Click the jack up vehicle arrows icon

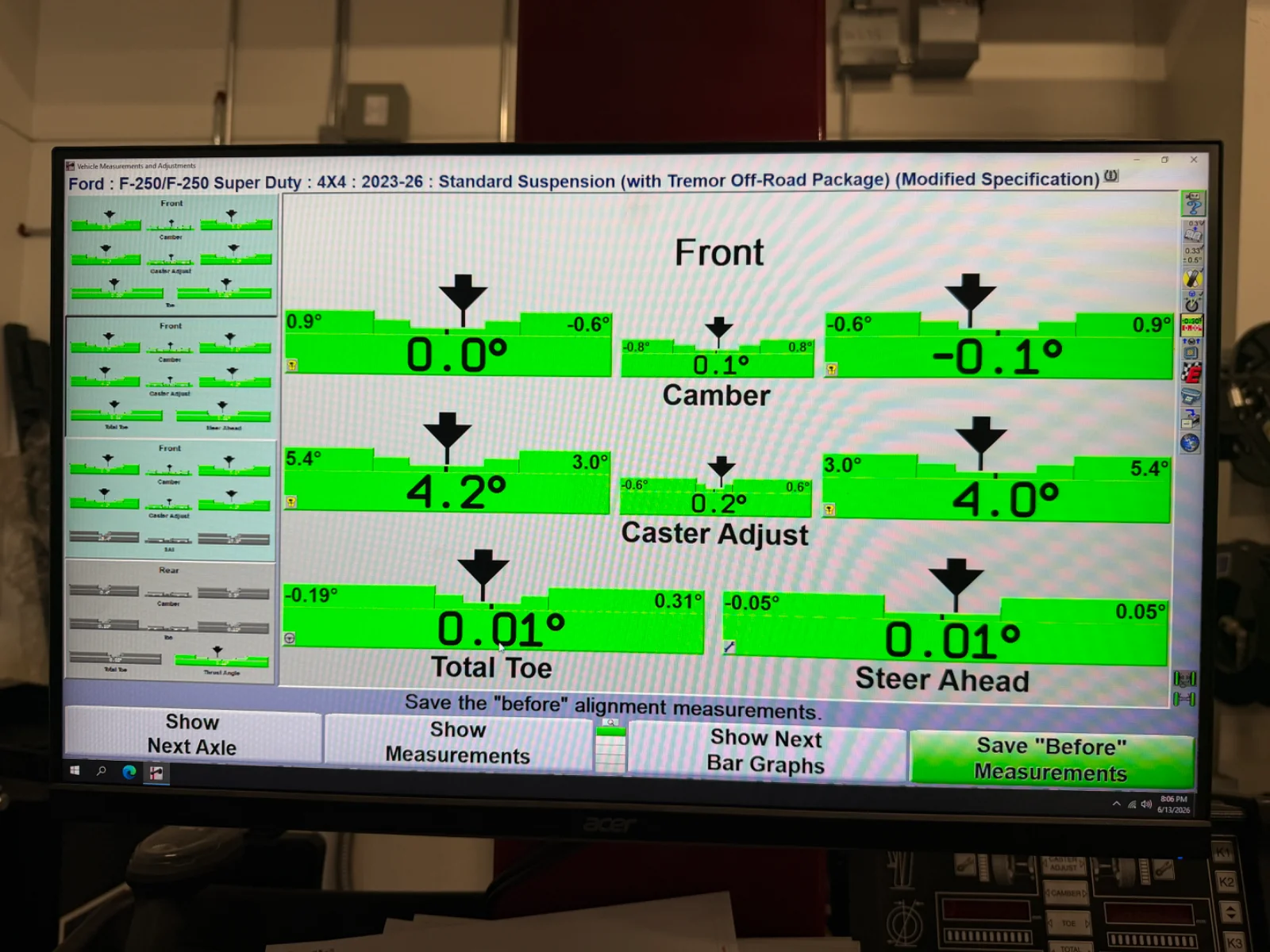[1191, 348]
